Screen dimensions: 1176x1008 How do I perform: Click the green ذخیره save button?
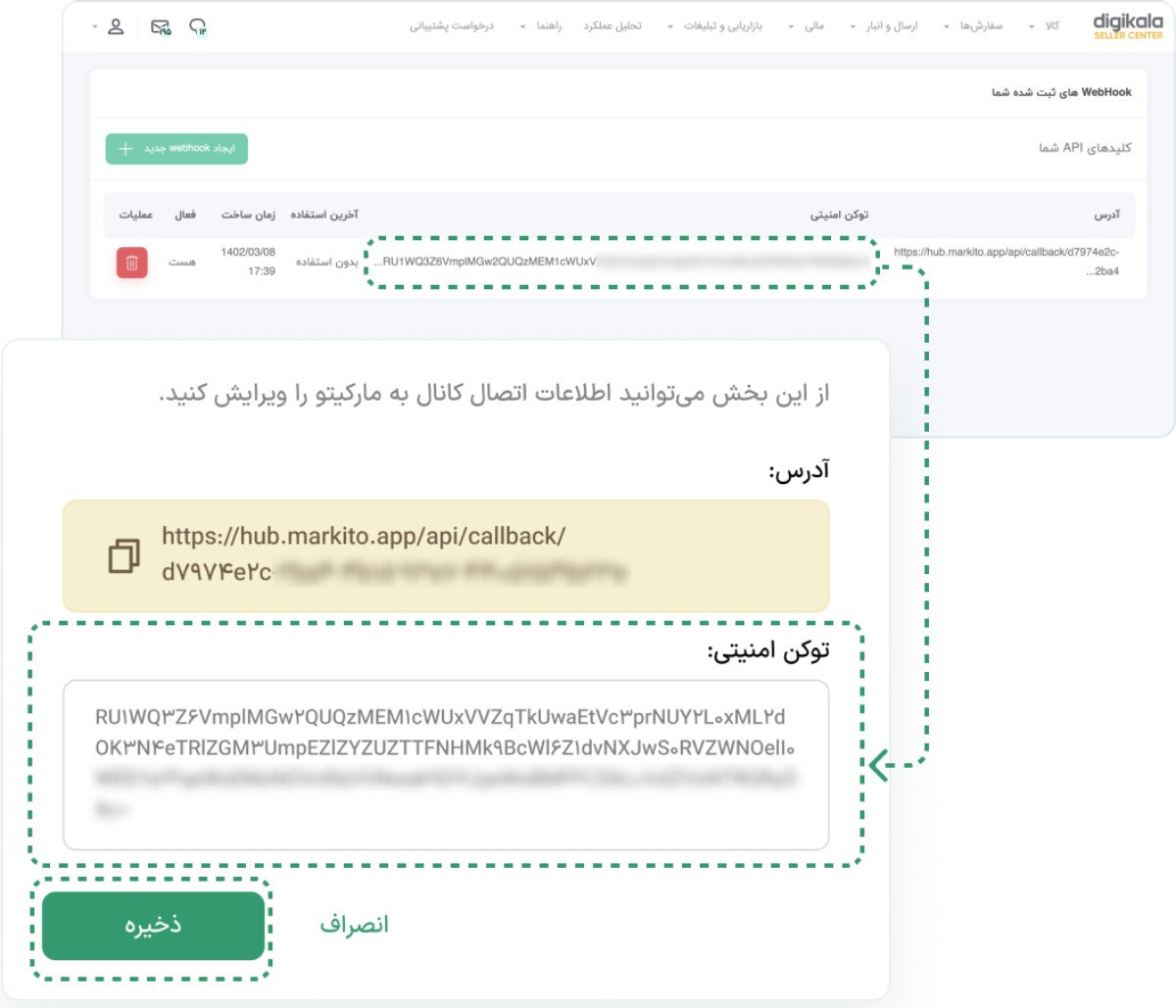click(x=154, y=925)
